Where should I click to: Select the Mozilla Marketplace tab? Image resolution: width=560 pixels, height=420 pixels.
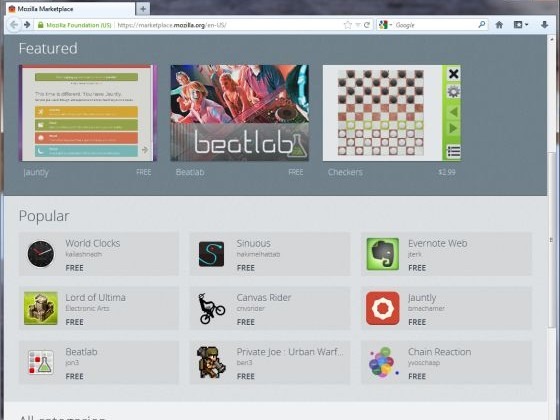click(x=71, y=9)
